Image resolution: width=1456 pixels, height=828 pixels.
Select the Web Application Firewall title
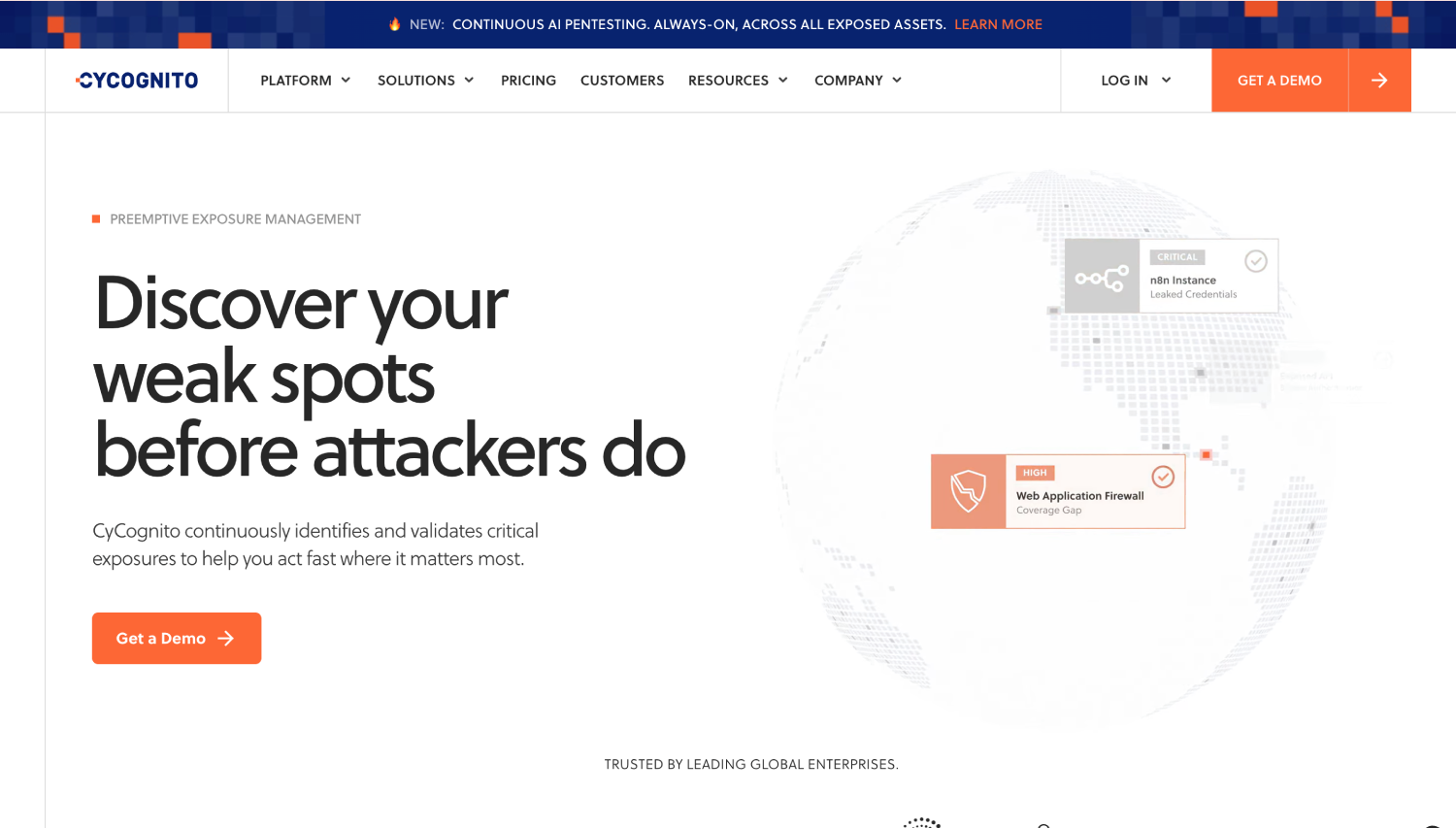click(1080, 495)
